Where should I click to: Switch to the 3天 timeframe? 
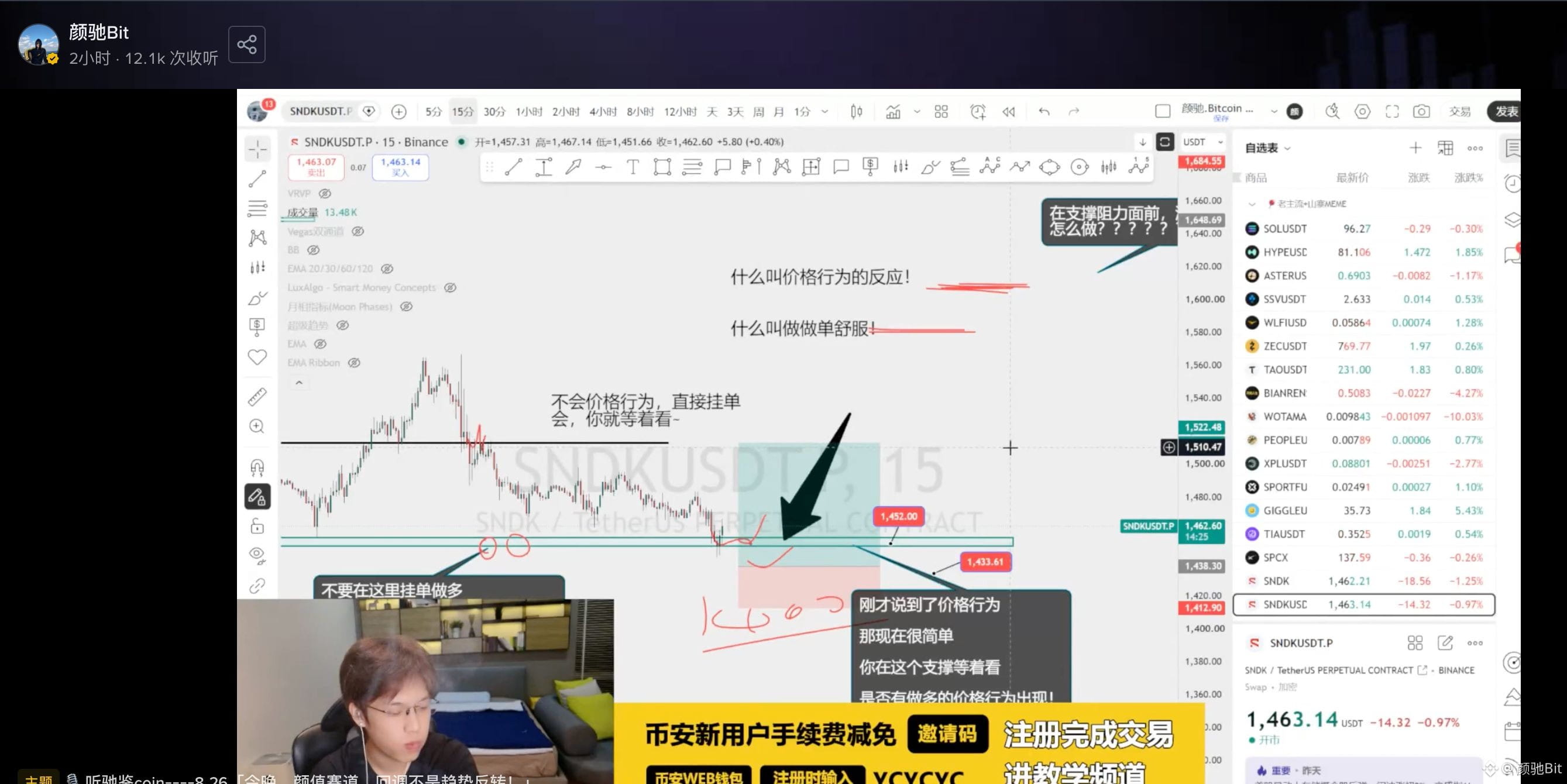[736, 111]
